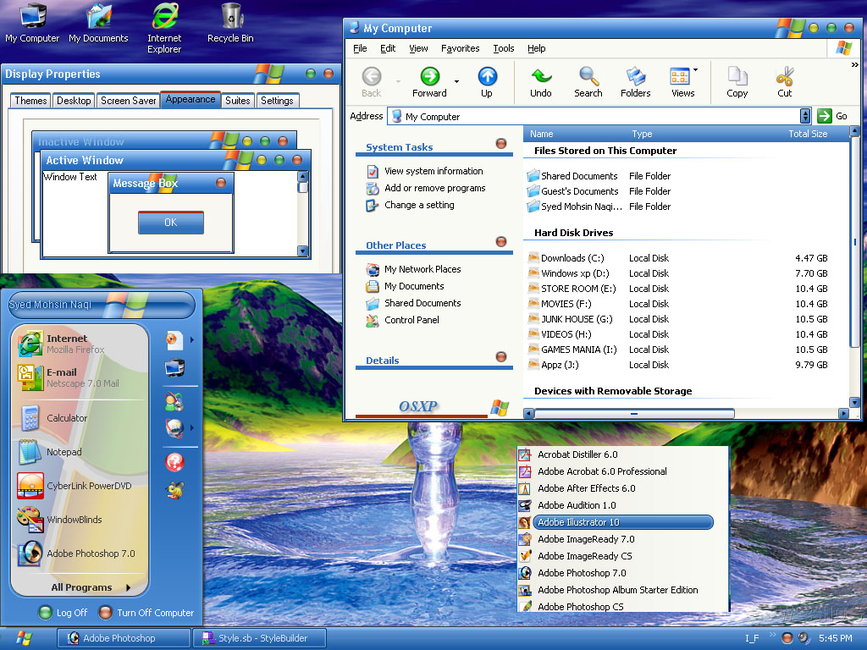867x650 pixels.
Task: Switch to the Screen Saver tab
Action: pyautogui.click(x=128, y=101)
